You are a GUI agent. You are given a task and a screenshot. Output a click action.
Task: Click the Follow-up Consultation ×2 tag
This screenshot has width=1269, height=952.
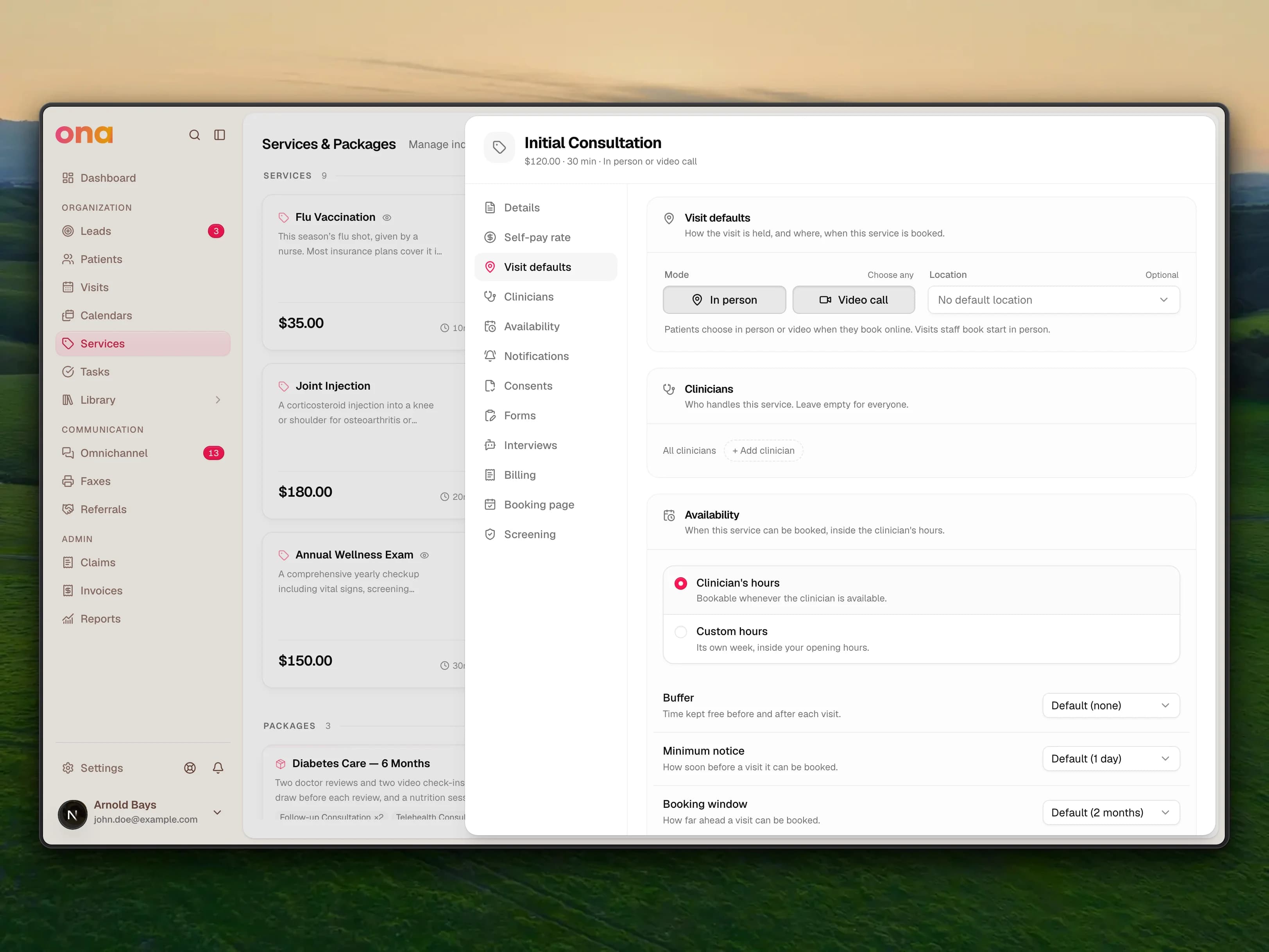[331, 817]
